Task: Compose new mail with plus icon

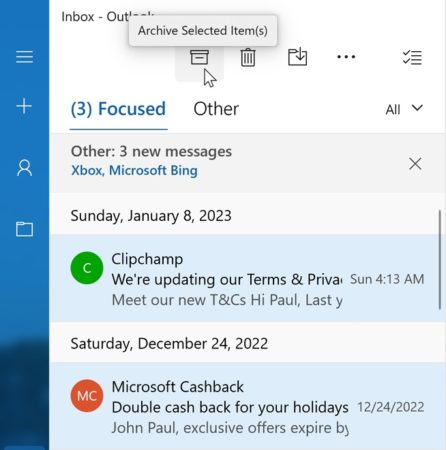Action: pyautogui.click(x=24, y=106)
